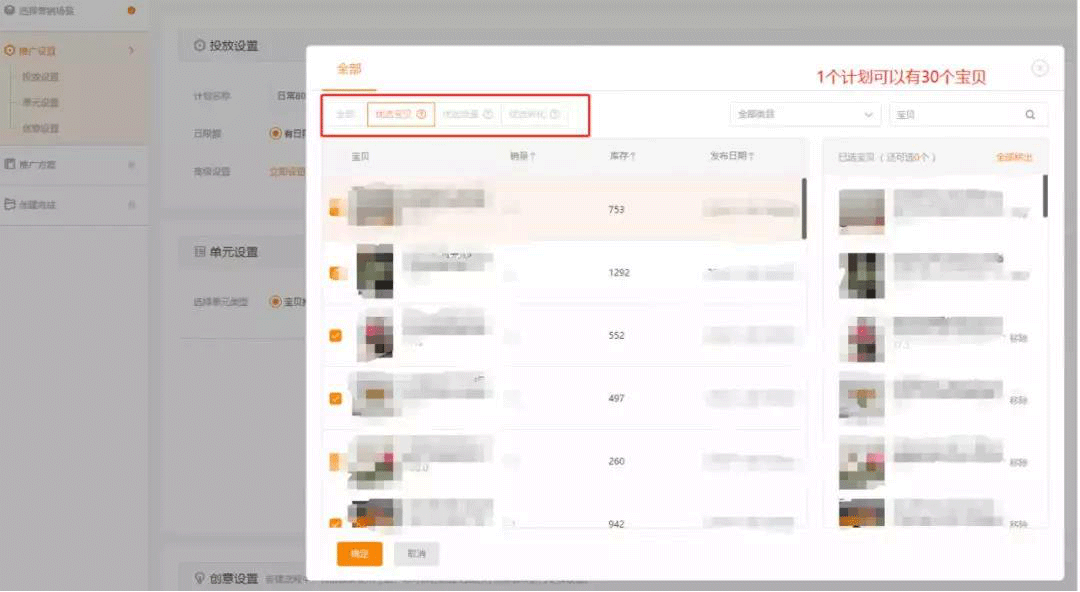
Task: Select the 优选宝贝 filter tab
Action: tap(400, 115)
